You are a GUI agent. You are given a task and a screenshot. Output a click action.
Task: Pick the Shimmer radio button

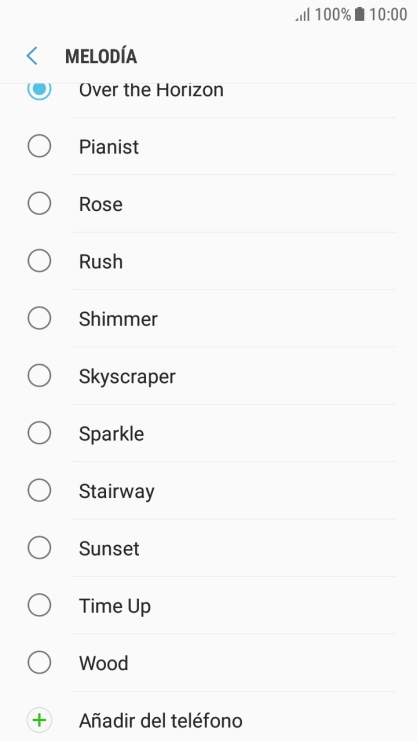pyautogui.click(x=39, y=318)
